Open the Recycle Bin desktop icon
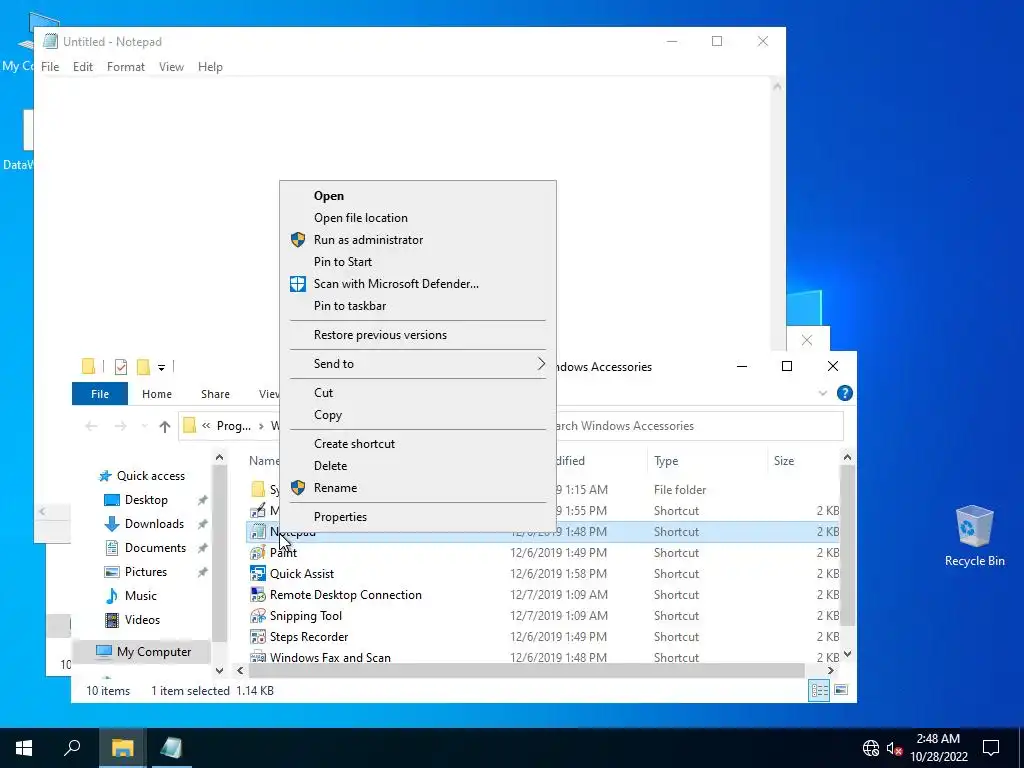The image size is (1024, 768). [x=974, y=536]
